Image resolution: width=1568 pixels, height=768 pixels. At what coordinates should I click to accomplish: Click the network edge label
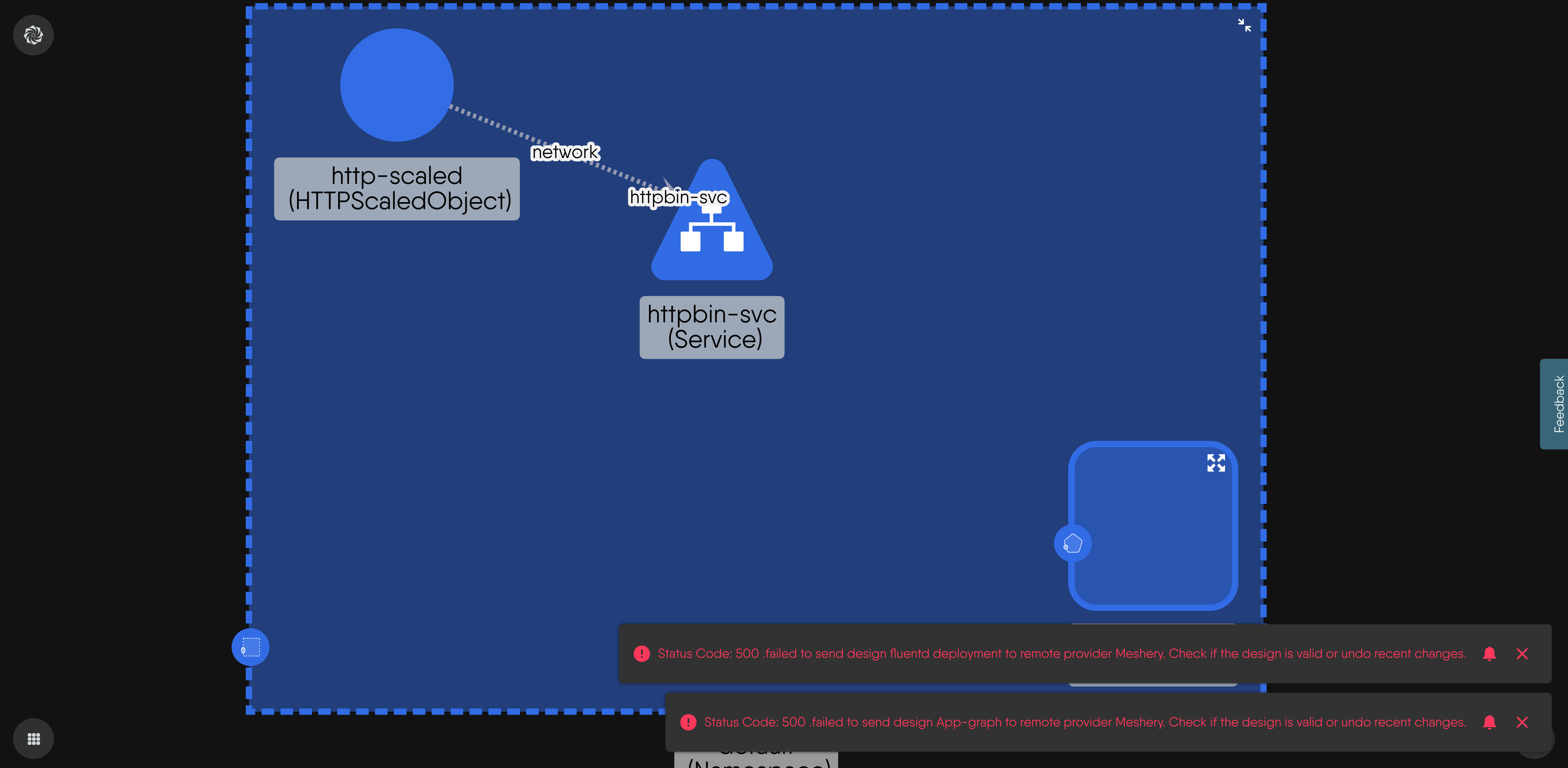pos(565,152)
